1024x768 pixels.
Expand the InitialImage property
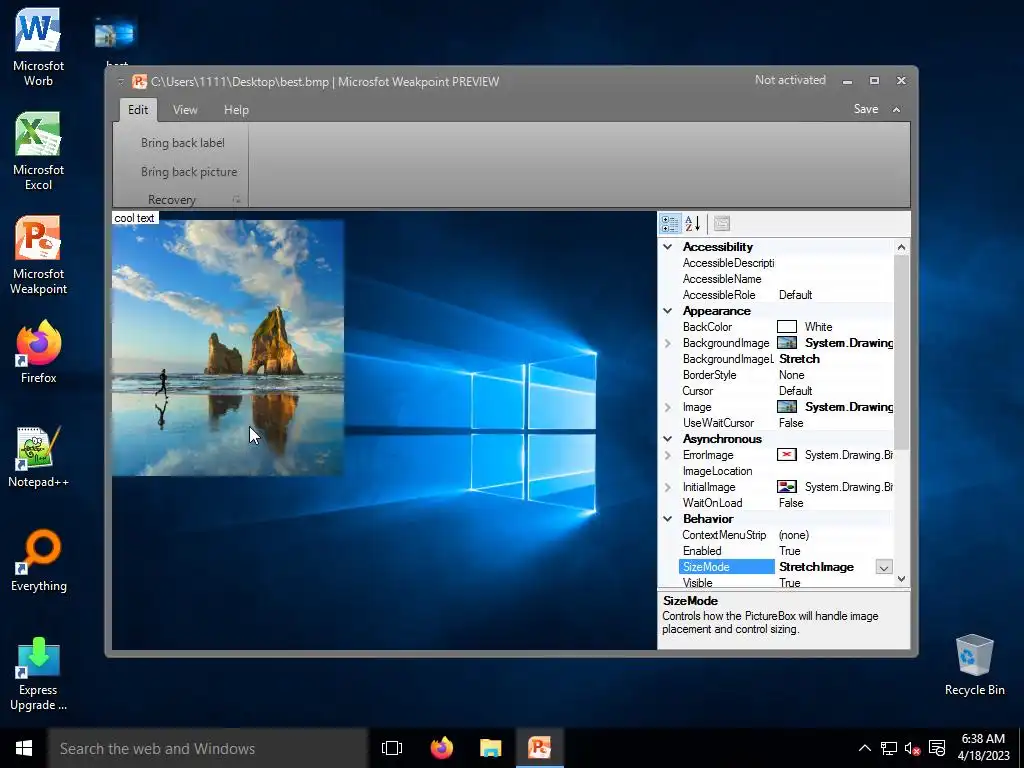tap(667, 487)
